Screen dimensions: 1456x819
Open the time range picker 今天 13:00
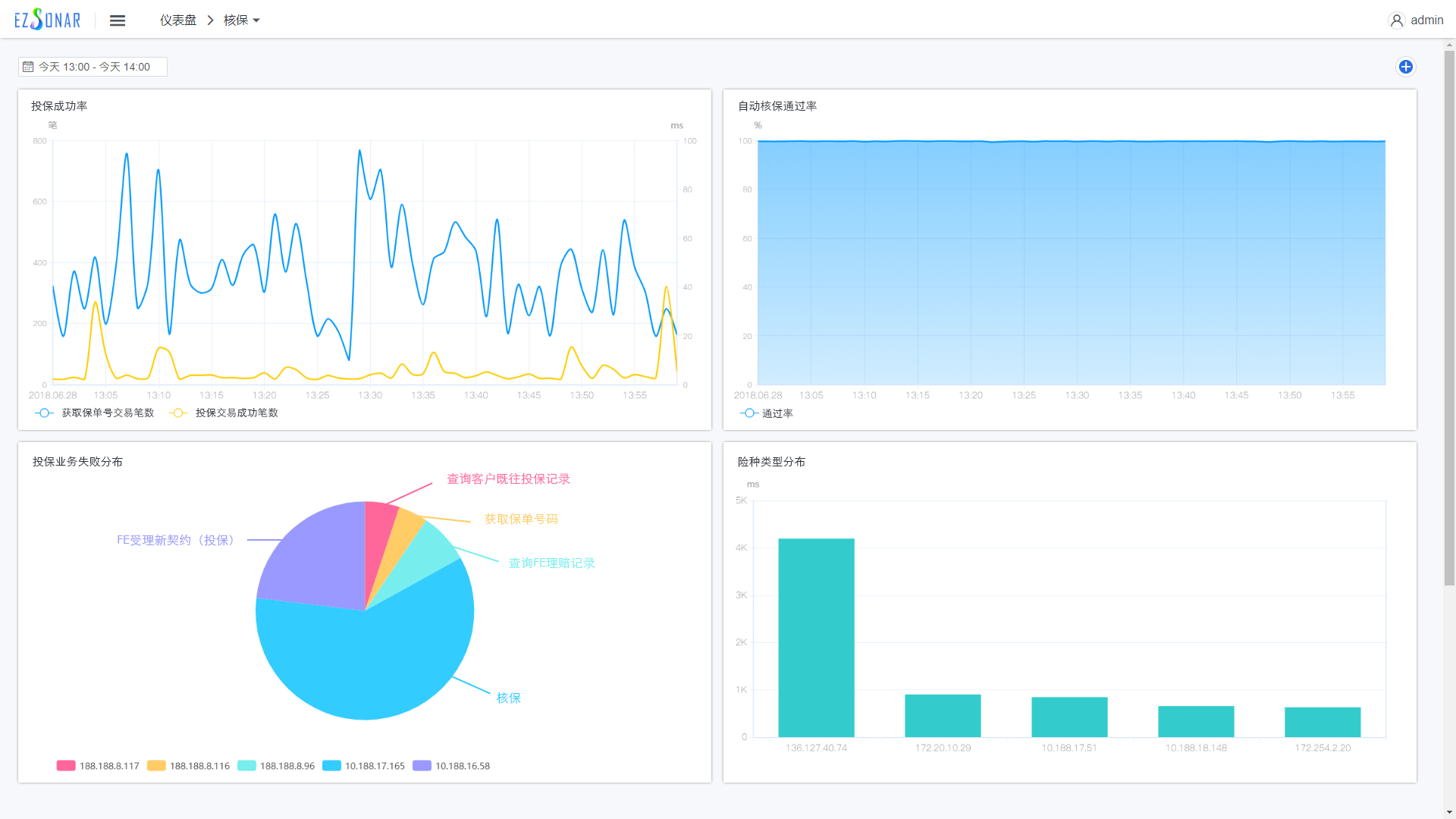pos(93,67)
